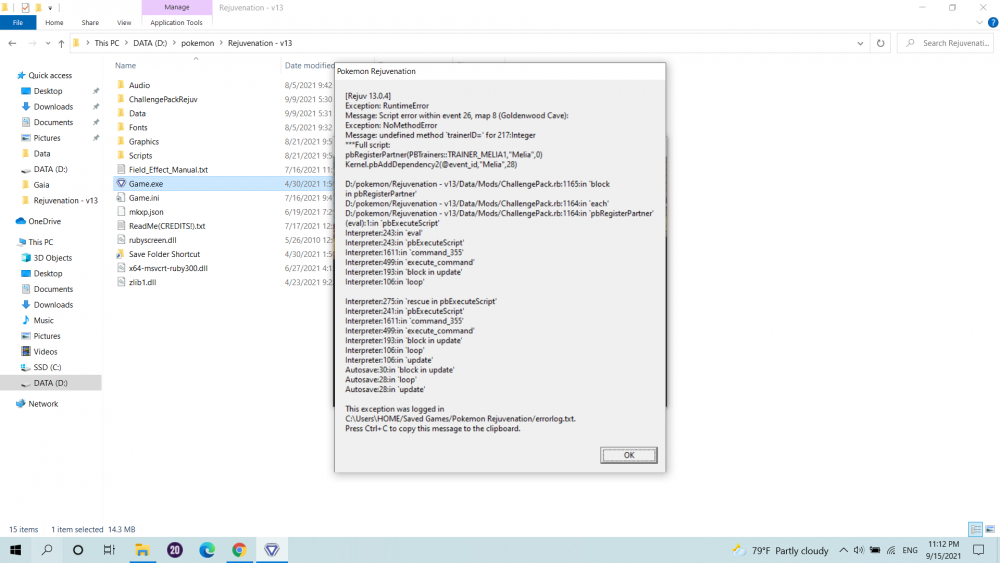The width and height of the screenshot is (1000, 563).
Task: Select the ChallengePackRejuv folder
Action: 163,99
